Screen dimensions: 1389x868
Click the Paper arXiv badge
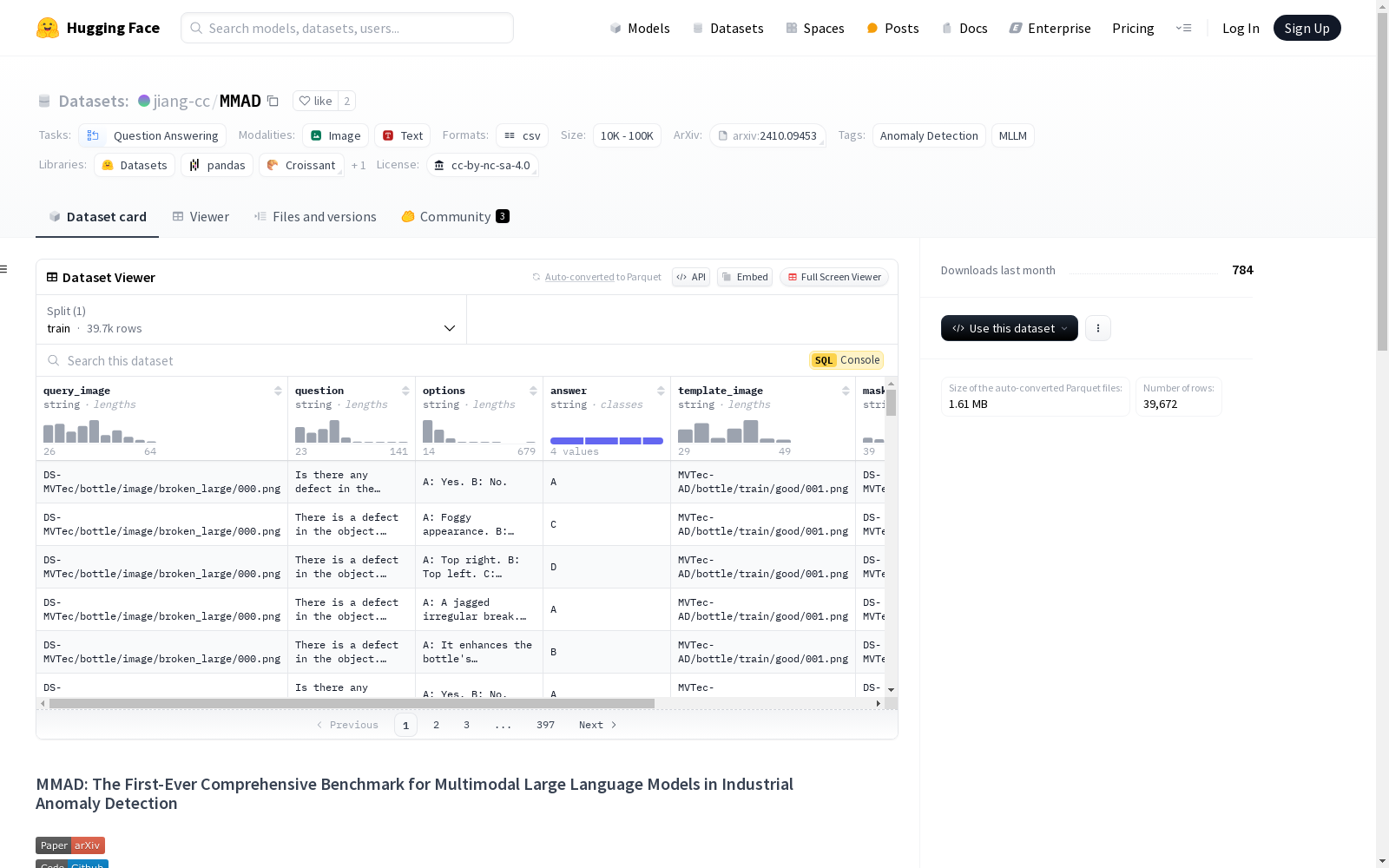tap(70, 845)
